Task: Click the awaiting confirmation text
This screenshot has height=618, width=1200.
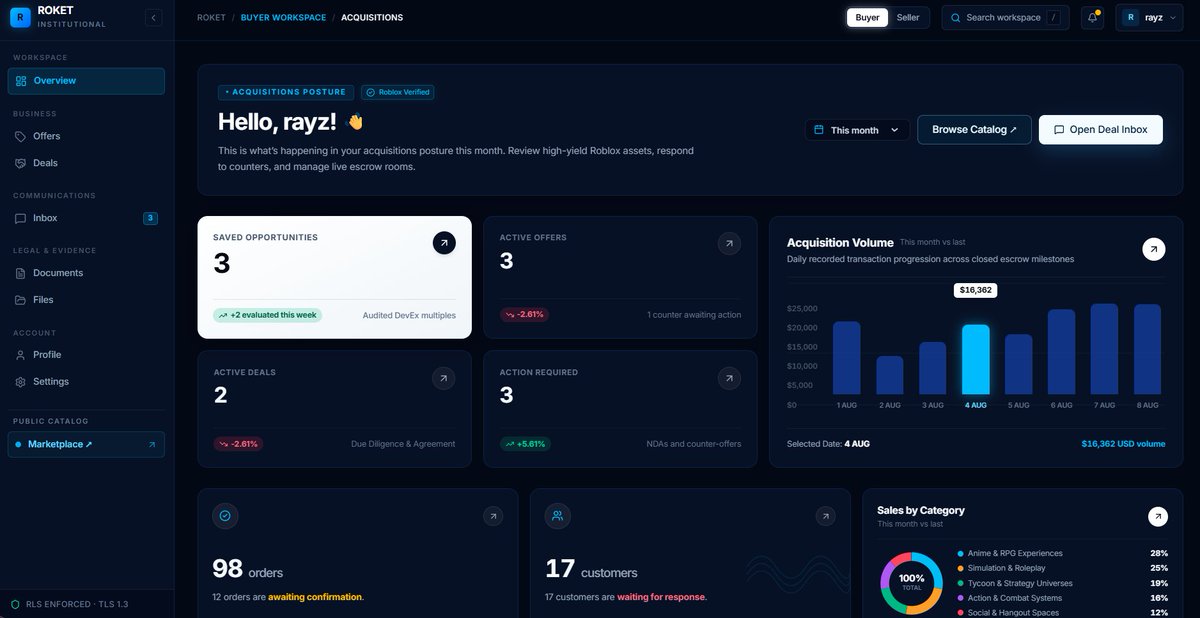Action: 314,597
